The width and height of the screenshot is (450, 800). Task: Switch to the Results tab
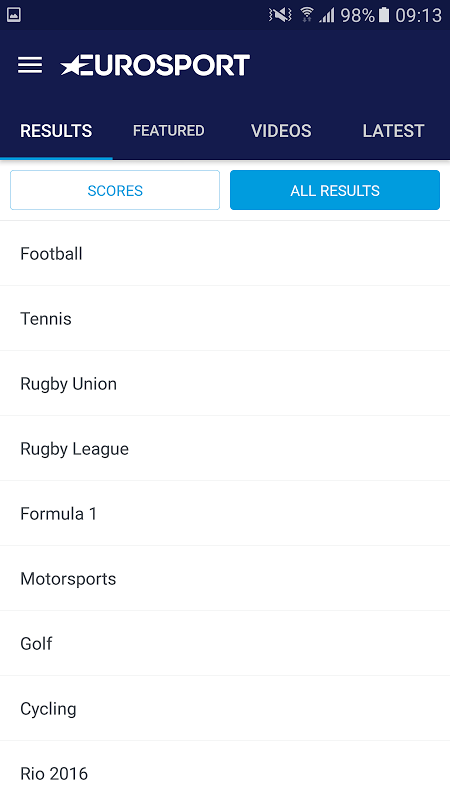56,131
